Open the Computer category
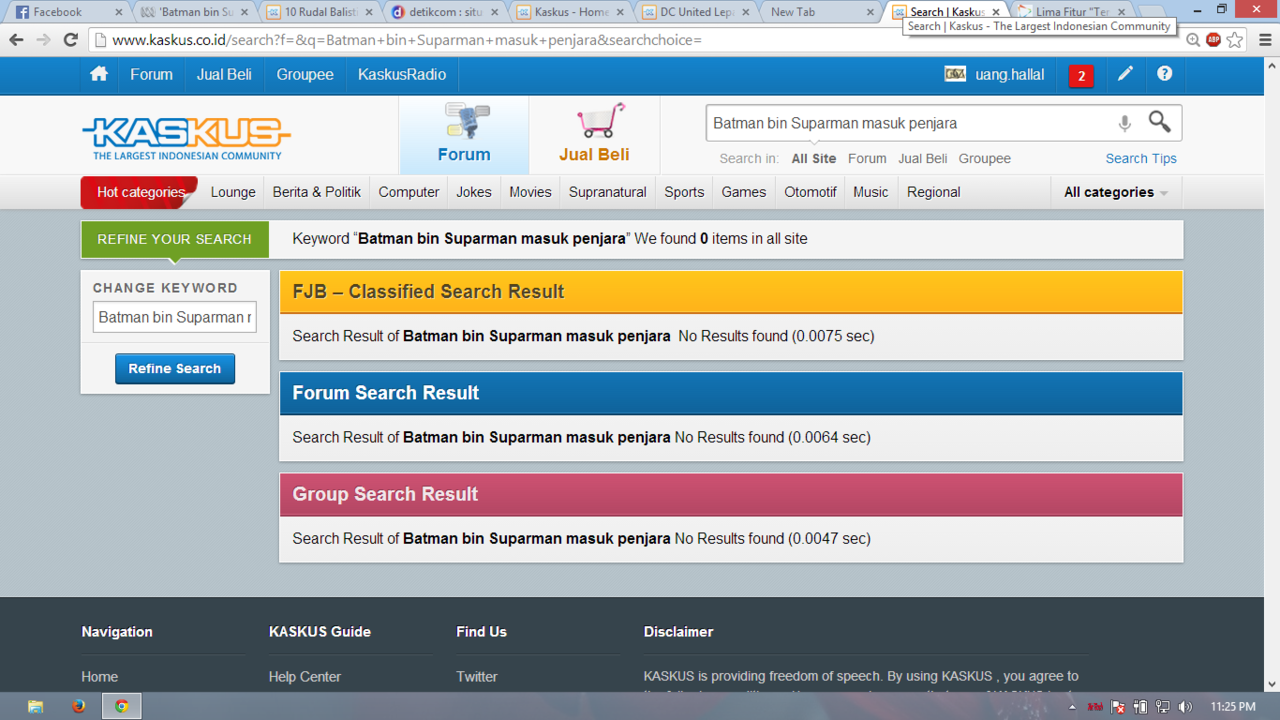The image size is (1280, 720). (x=409, y=192)
